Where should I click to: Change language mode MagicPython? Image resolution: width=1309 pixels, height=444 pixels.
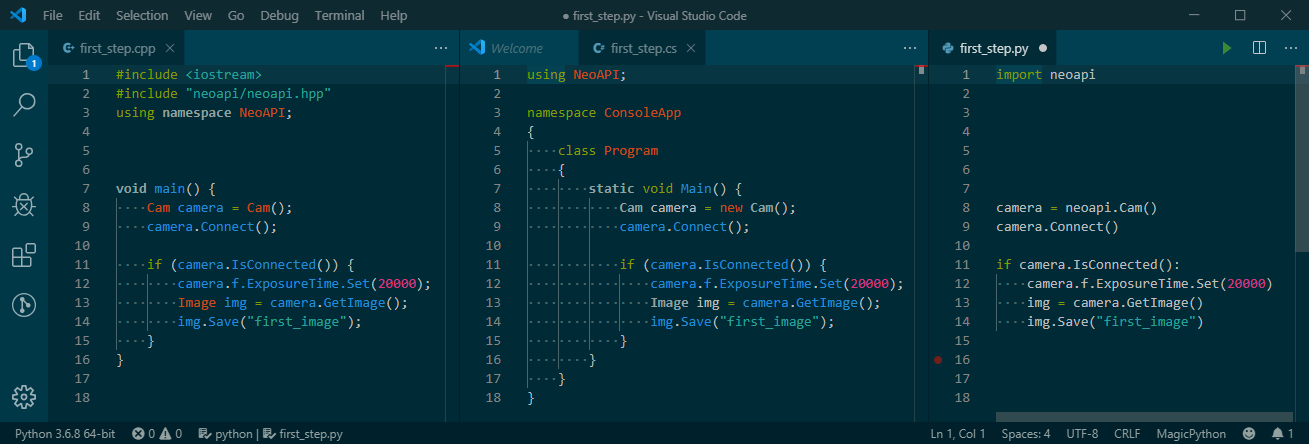pos(1191,434)
